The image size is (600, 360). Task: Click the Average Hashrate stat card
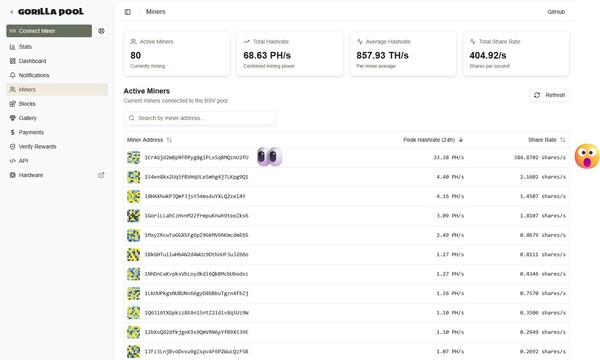pyautogui.click(x=403, y=54)
